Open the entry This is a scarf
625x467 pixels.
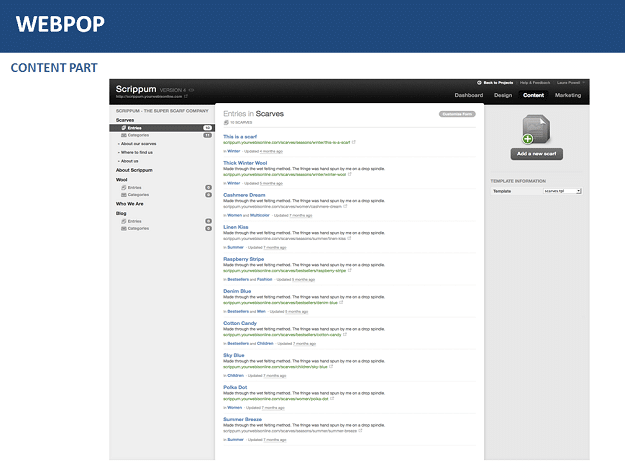pyautogui.click(x=240, y=137)
